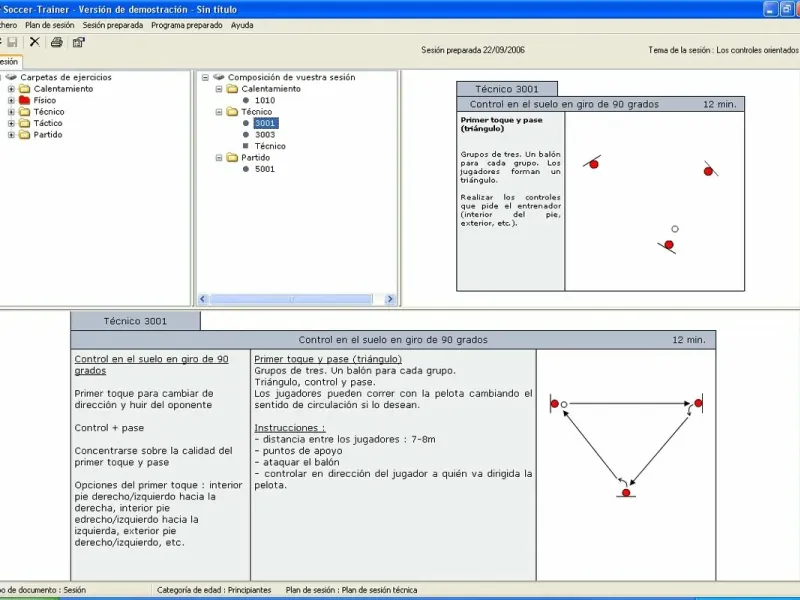Expand the Partido folder in Carpetas de ejercicios
The height and width of the screenshot is (600, 800).
[x=11, y=135]
